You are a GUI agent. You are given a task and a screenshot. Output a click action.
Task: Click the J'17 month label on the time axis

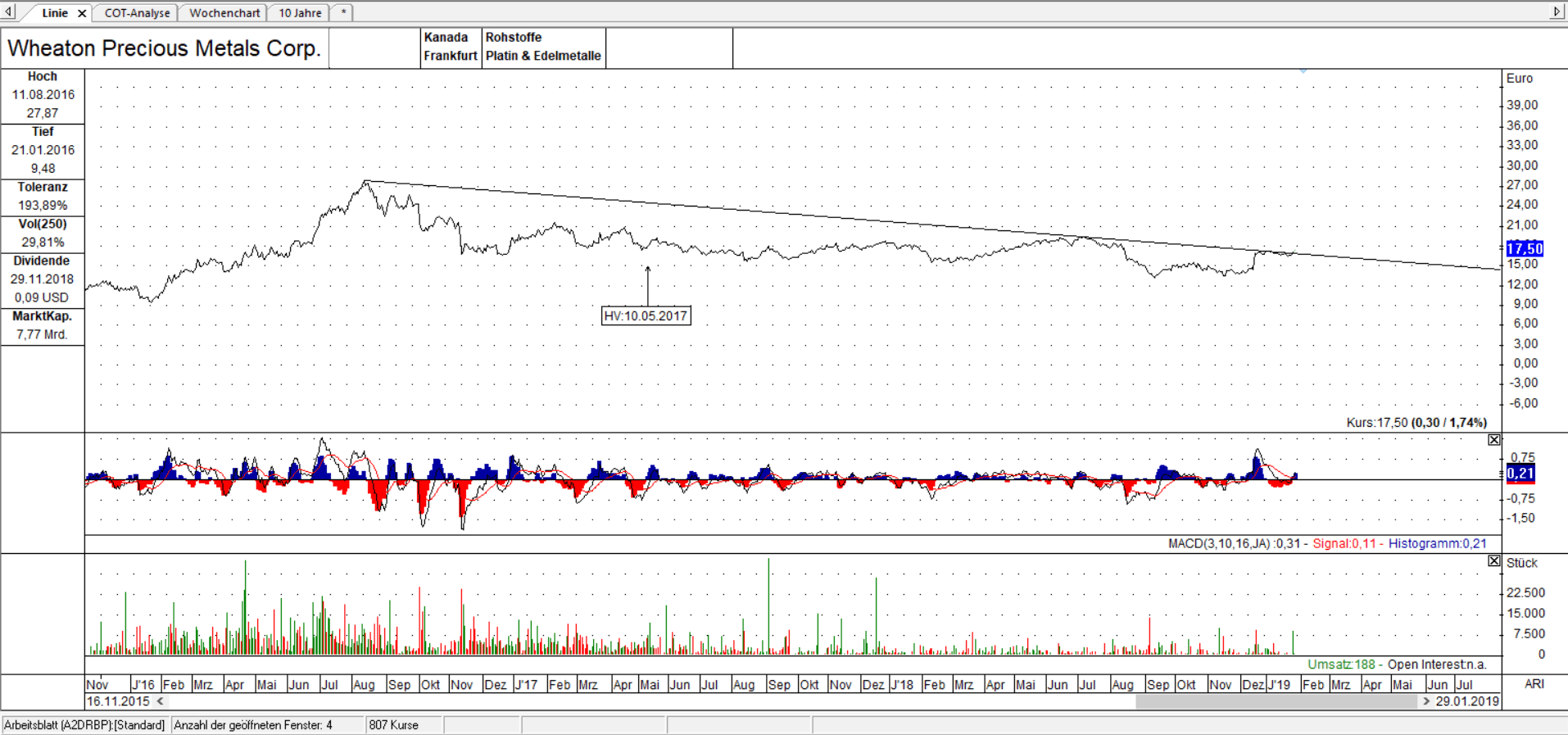526,685
